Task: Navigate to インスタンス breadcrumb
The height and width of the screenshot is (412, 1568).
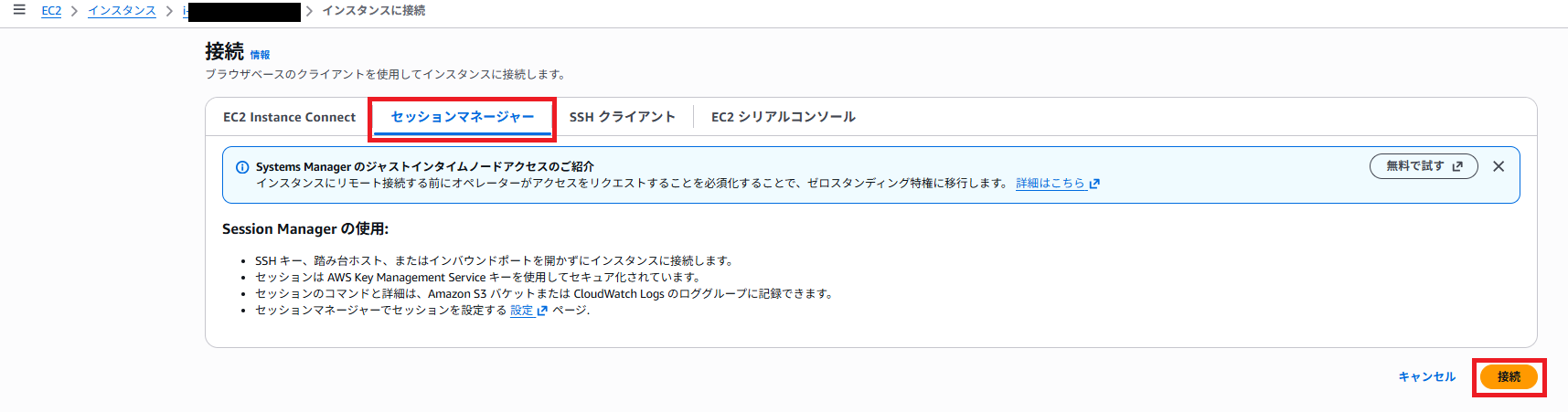Action: click(122, 11)
